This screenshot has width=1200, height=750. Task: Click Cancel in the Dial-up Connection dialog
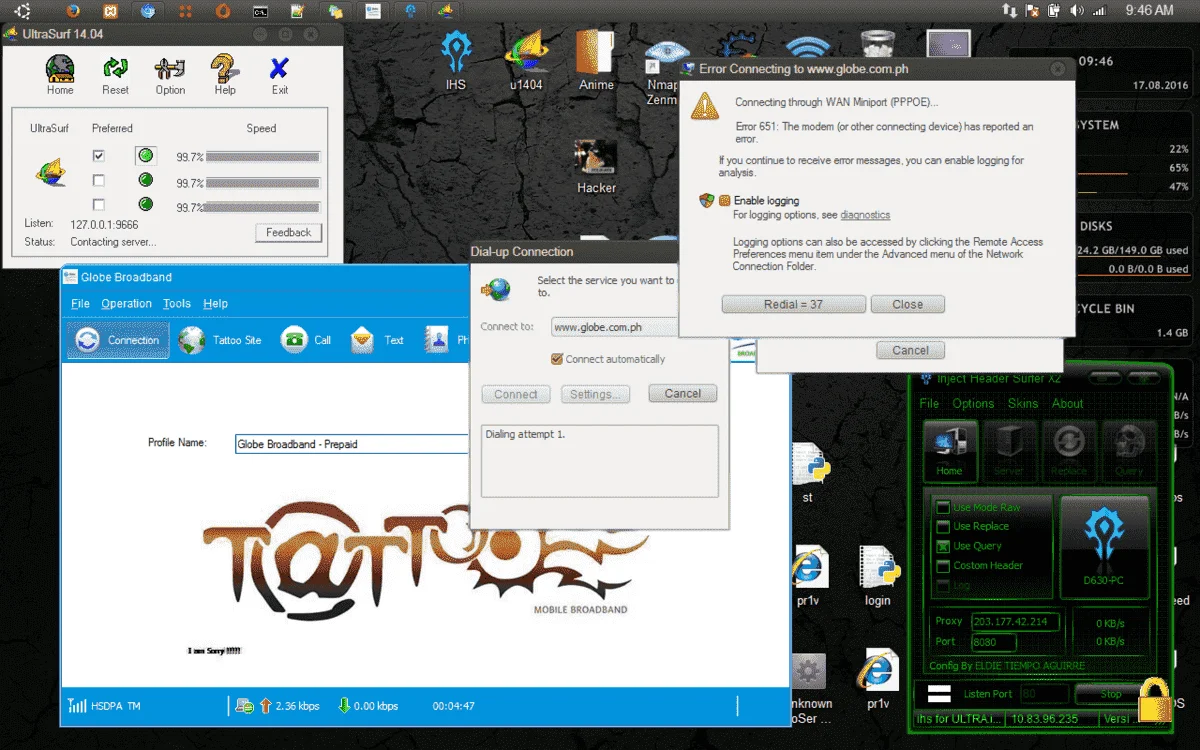pyautogui.click(x=683, y=394)
